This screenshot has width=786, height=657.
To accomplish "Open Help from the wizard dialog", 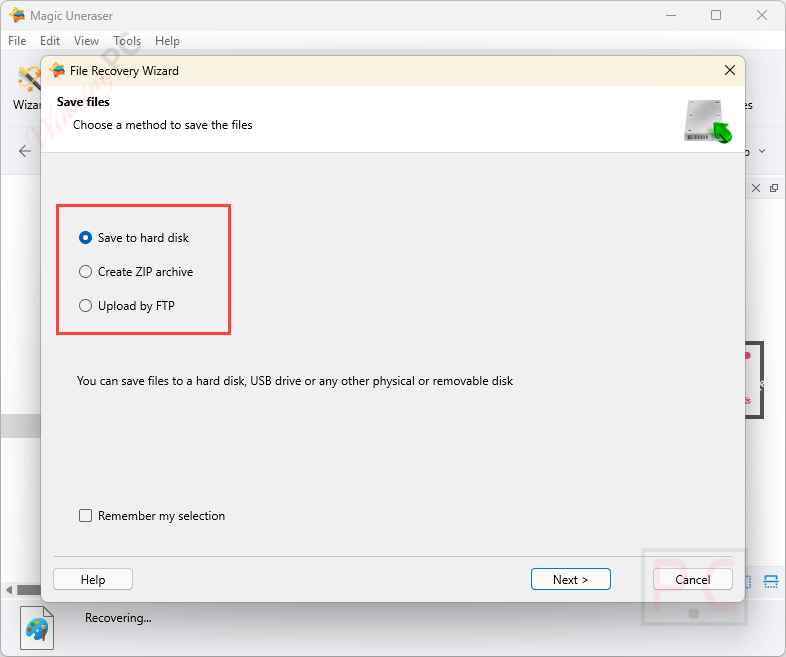I will coord(93,579).
